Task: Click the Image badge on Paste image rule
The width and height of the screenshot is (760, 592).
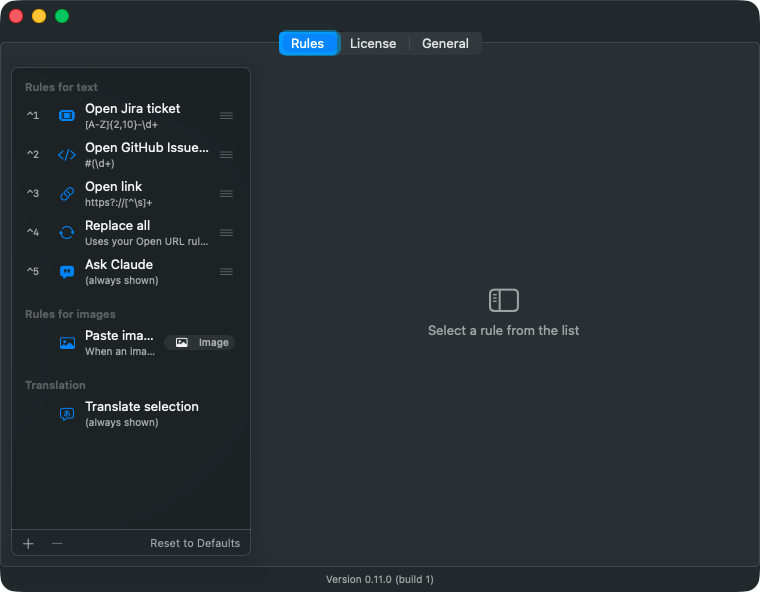Action: [x=200, y=343]
